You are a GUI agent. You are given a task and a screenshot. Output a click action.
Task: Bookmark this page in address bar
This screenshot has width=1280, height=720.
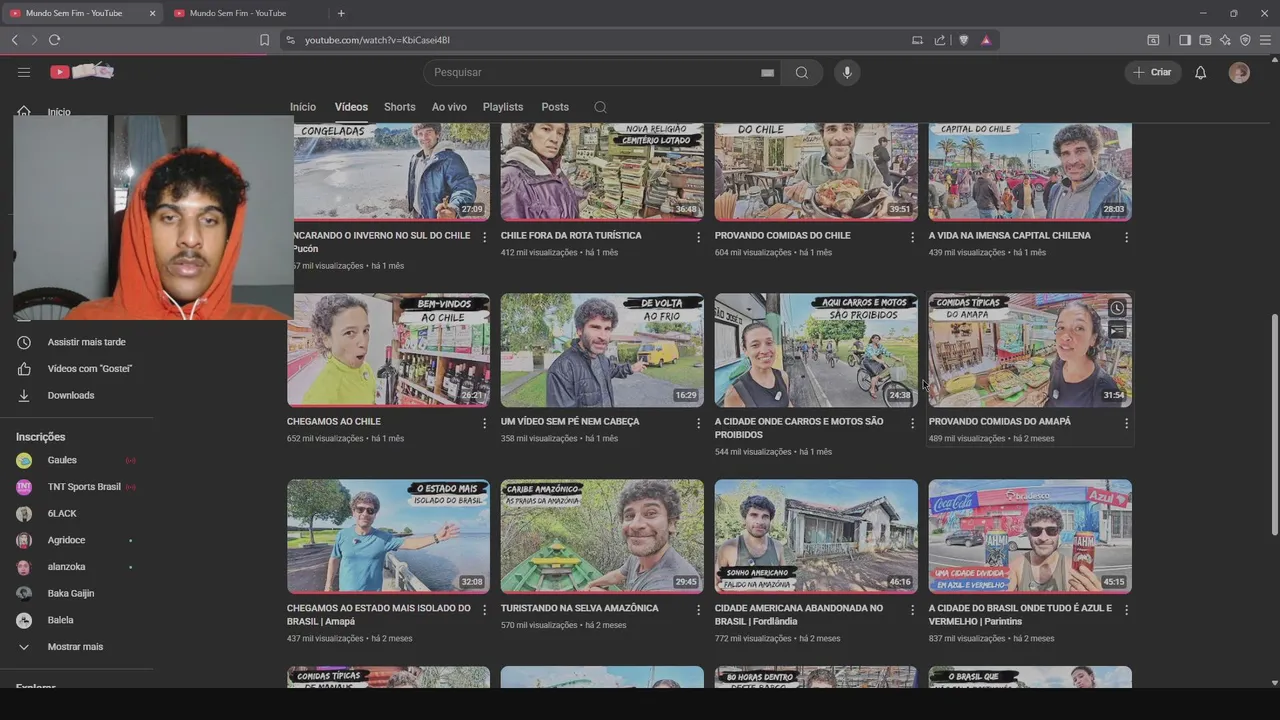[x=264, y=40]
